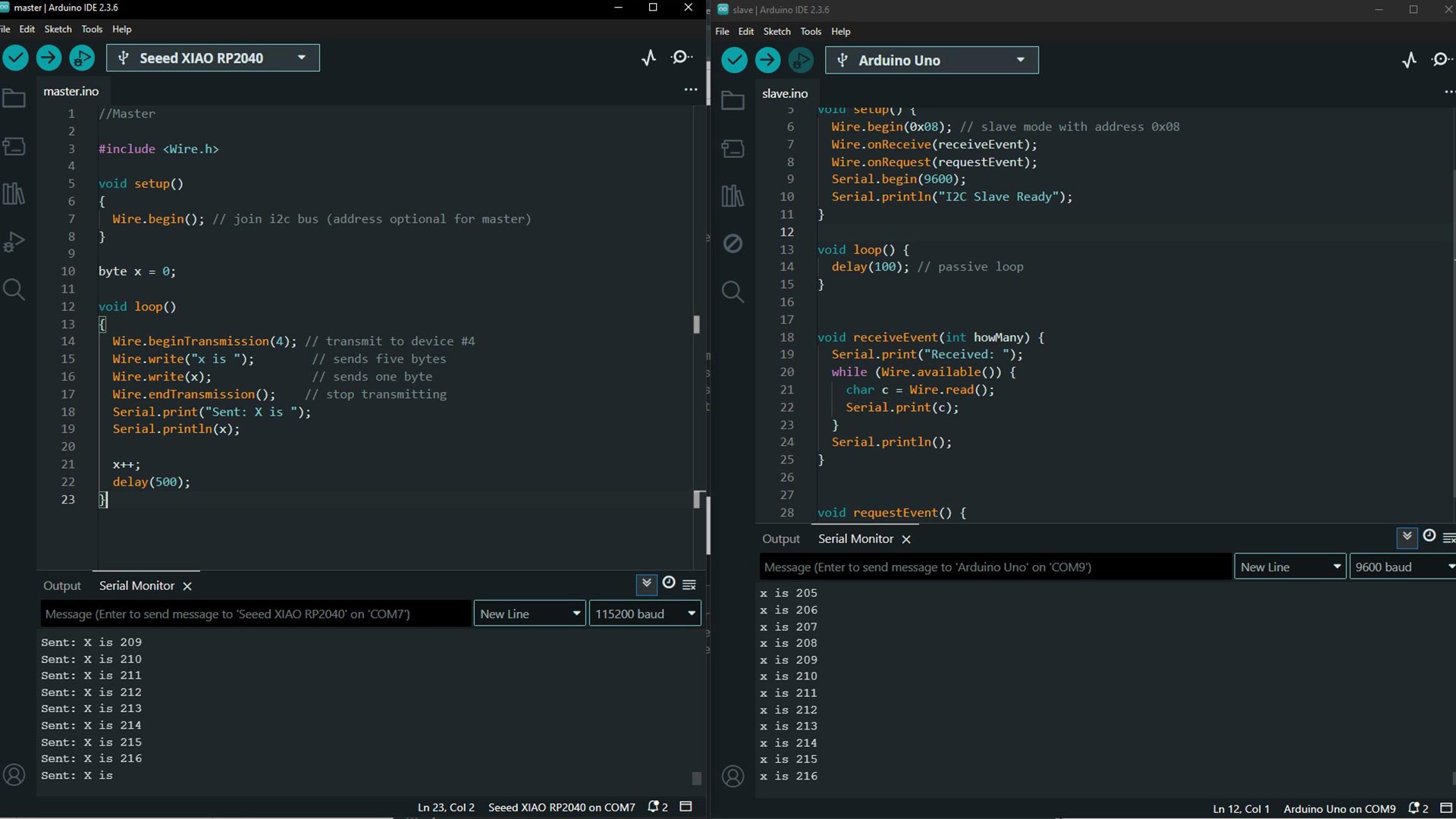Open Serial Monitor icon in master toolbar
Image resolution: width=1456 pixels, height=819 pixels.
pyautogui.click(x=681, y=58)
